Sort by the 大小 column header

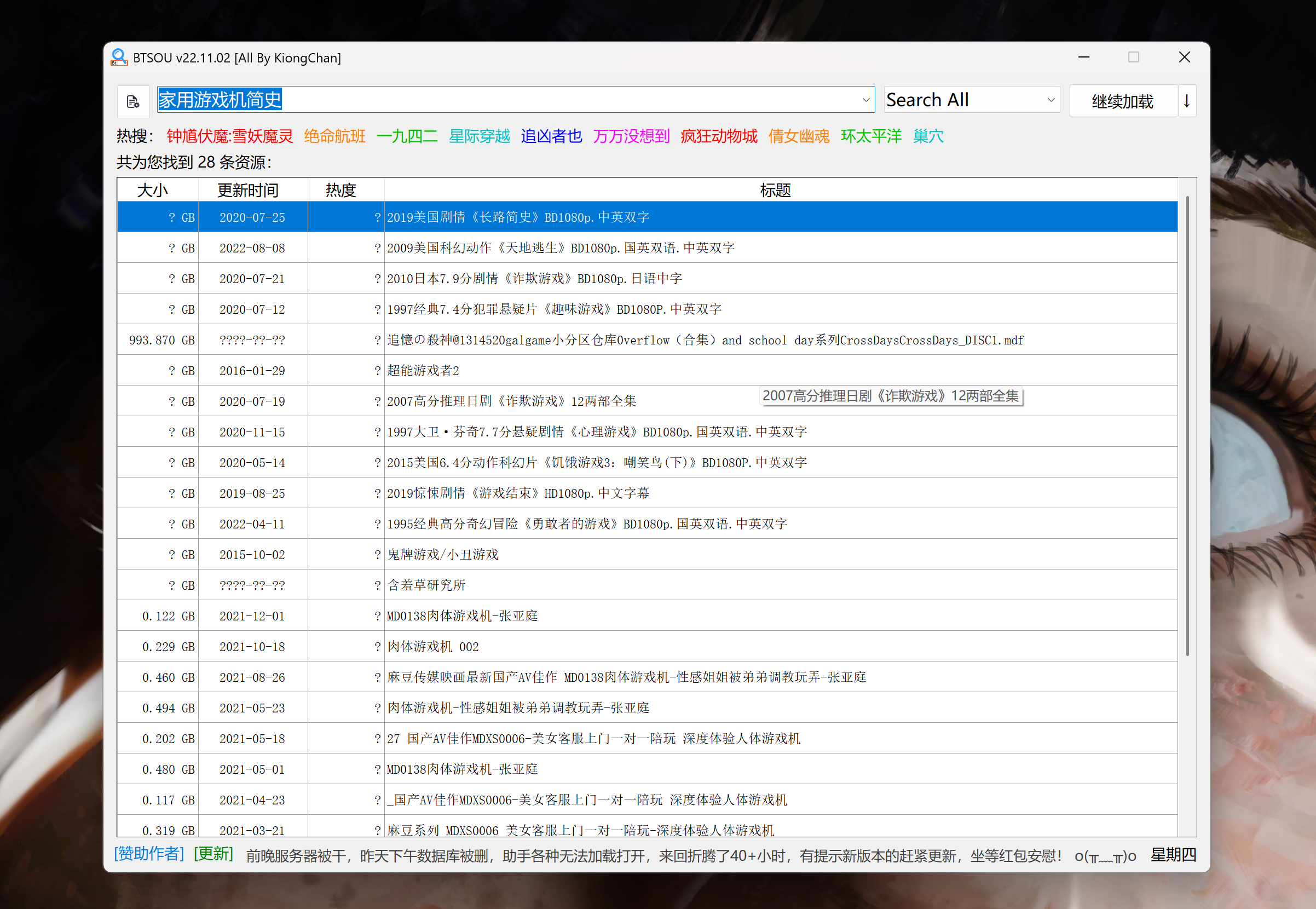click(x=158, y=190)
